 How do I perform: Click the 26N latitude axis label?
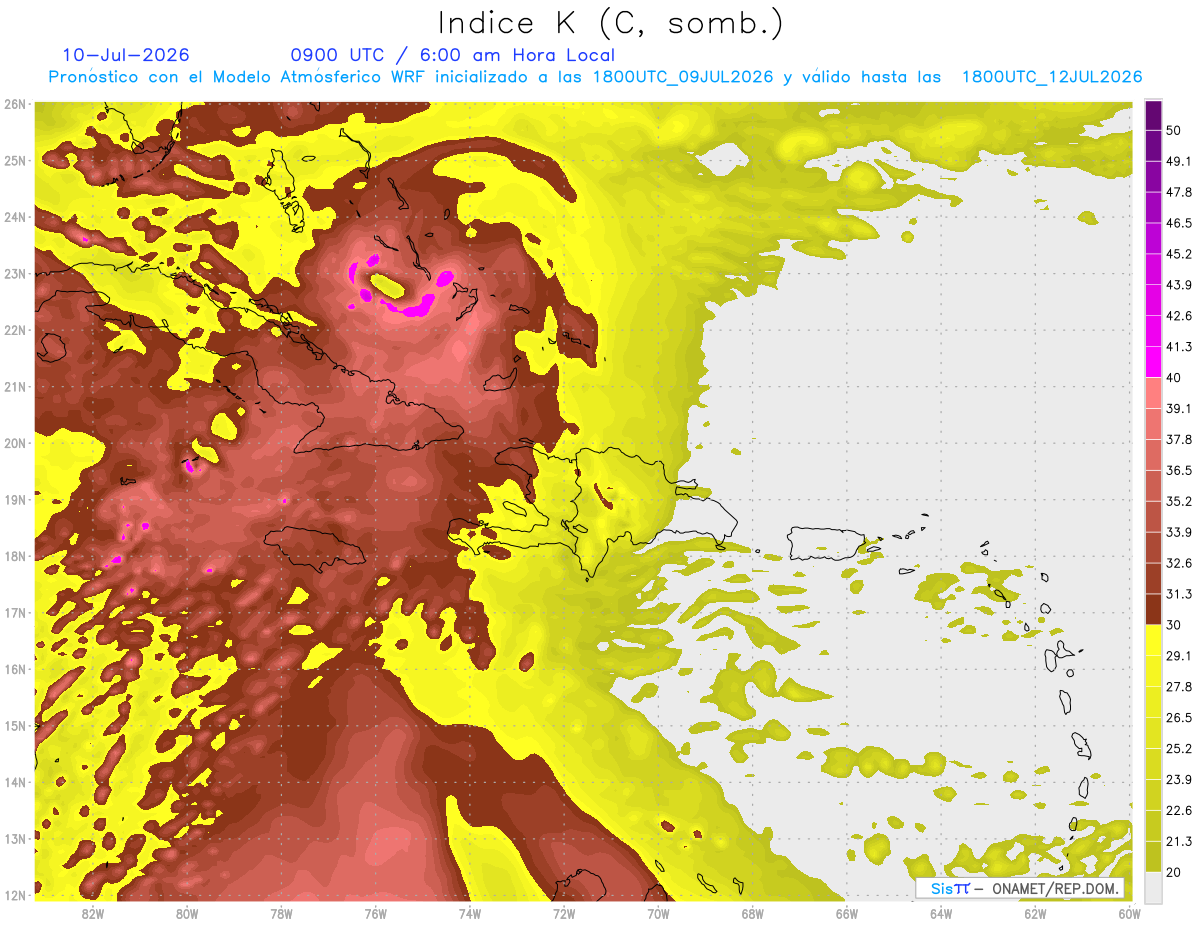click(14, 104)
